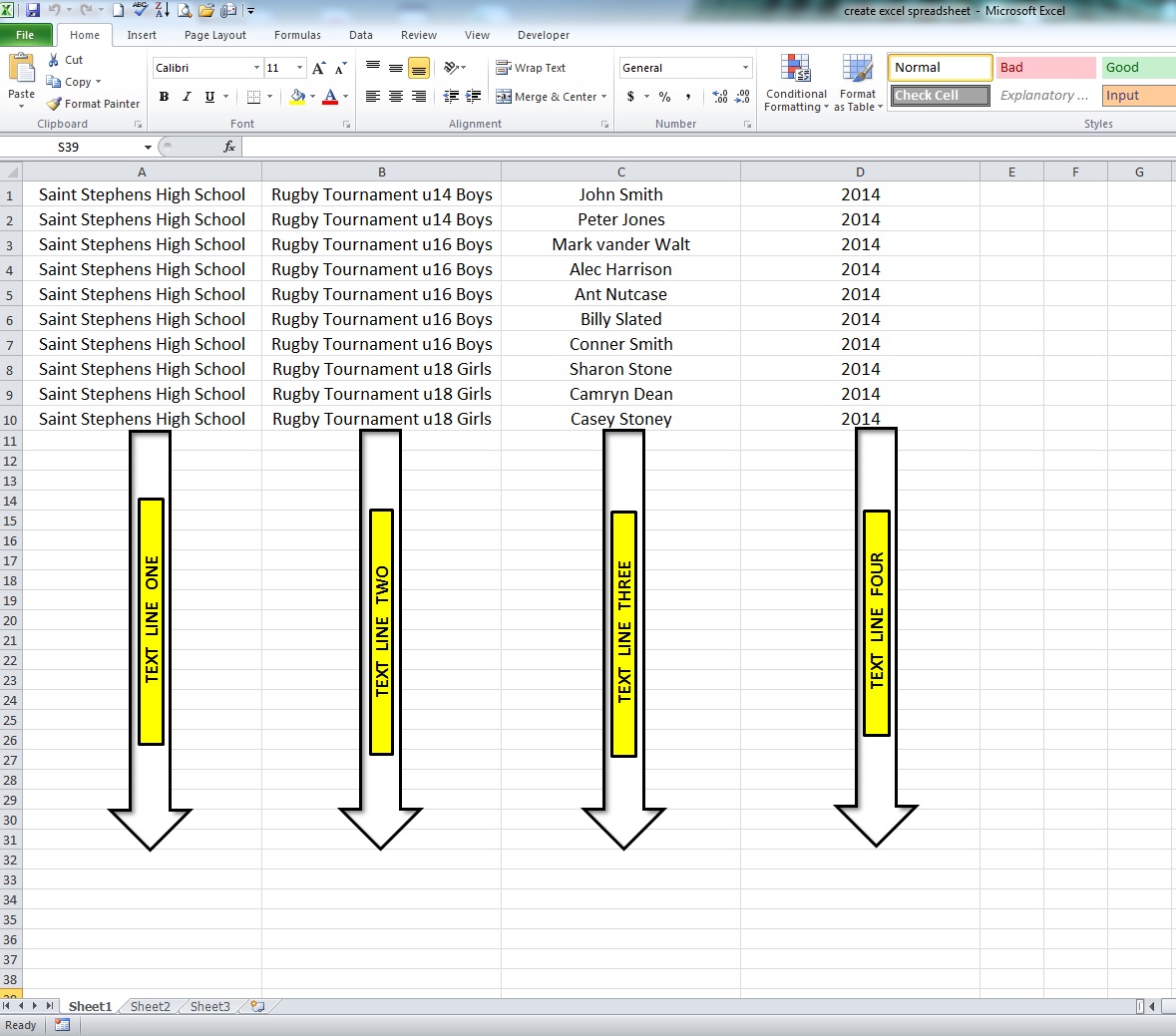1176x1036 pixels.
Task: Open the spelling checker from Quick Access toolbar
Action: coord(142,9)
